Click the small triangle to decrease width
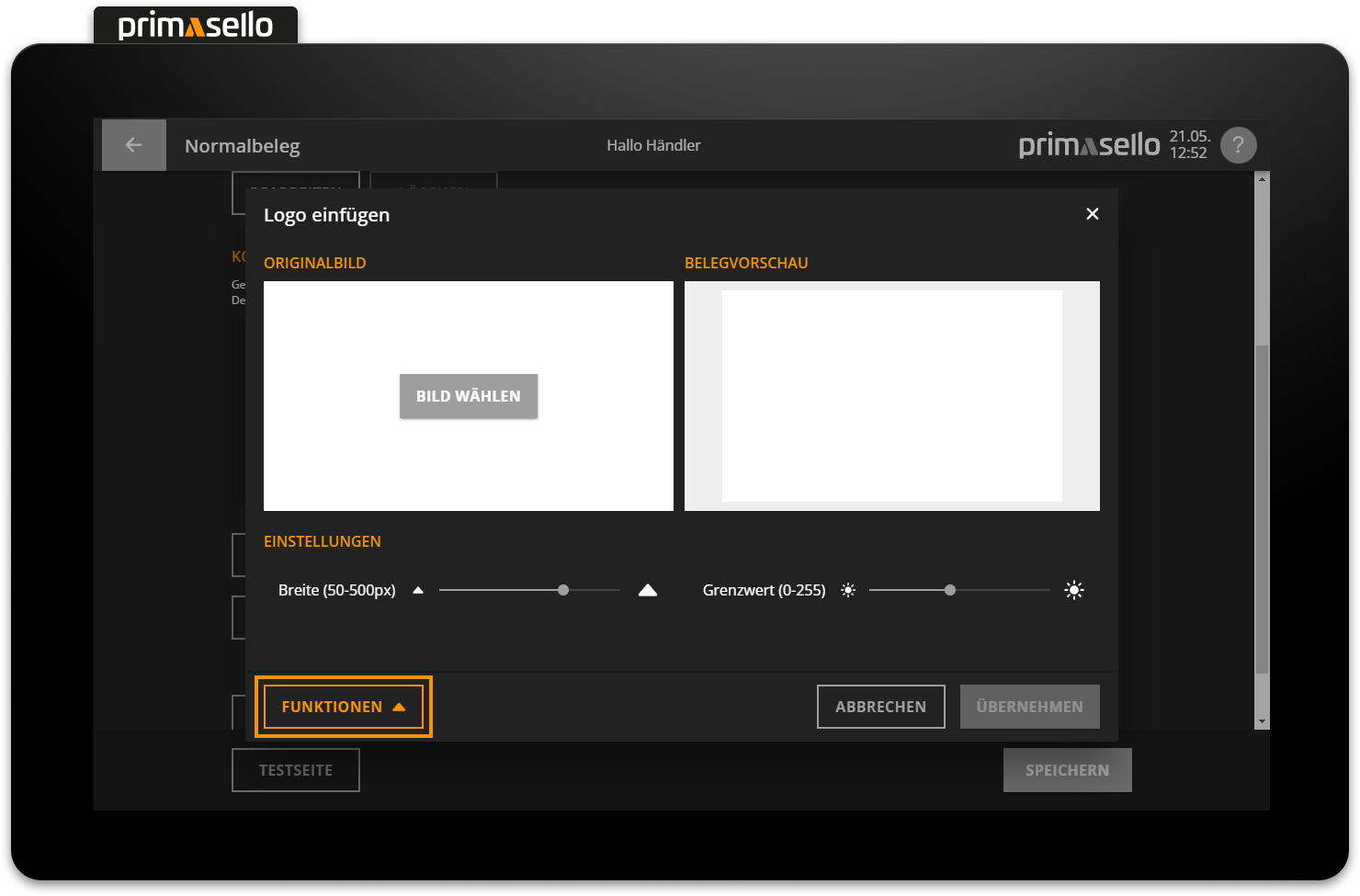Viewport: 1360px width, 896px height. [x=418, y=590]
